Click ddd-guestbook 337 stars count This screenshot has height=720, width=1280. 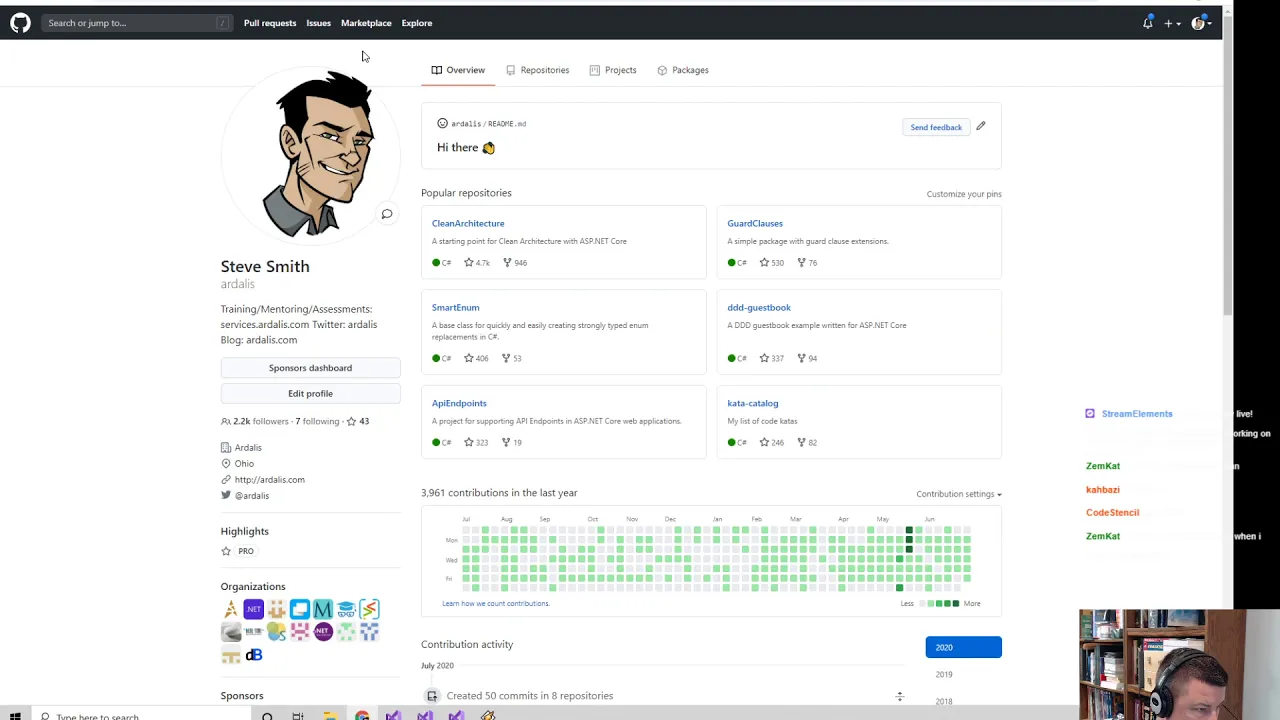[x=772, y=358]
